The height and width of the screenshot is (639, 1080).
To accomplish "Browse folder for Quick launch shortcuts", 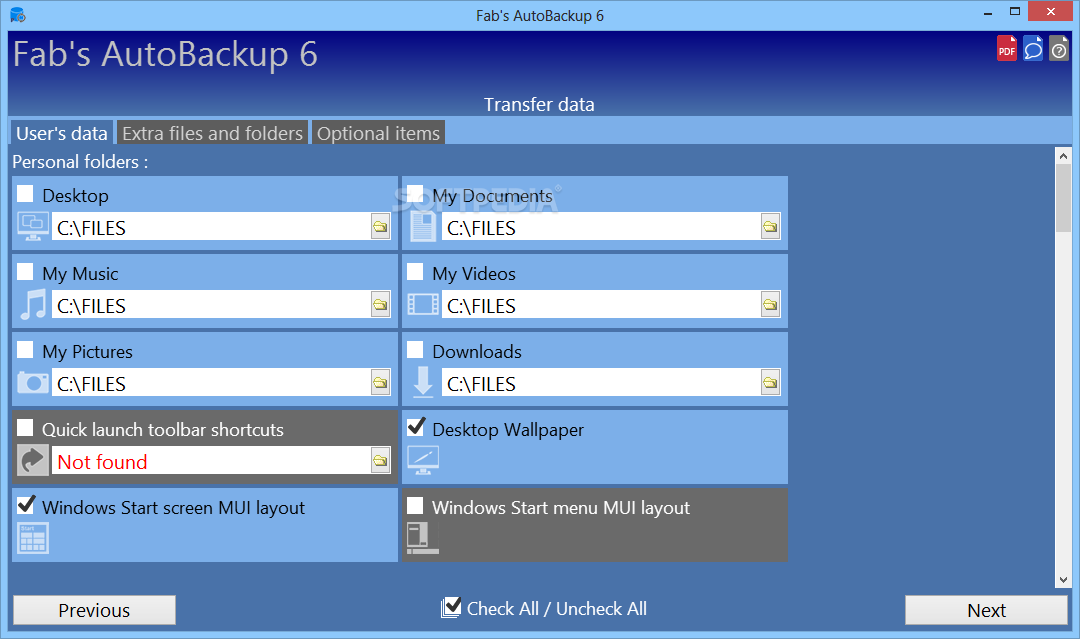I will (380, 460).
